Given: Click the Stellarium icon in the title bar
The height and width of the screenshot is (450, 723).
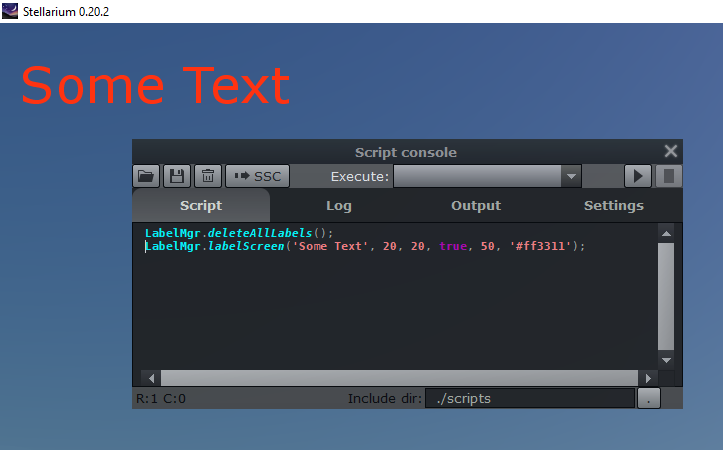Looking at the screenshot, I should [x=10, y=11].
